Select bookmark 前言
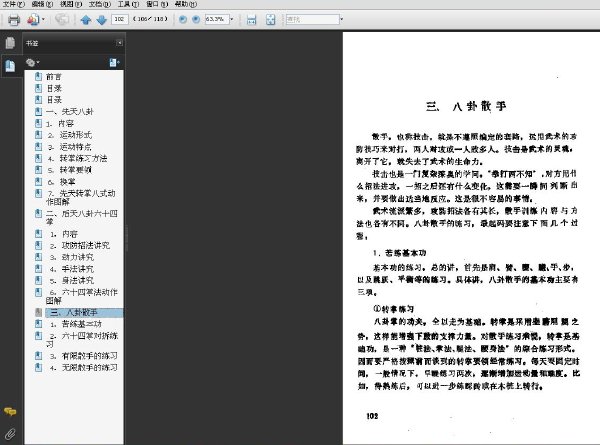Image resolution: width=600 pixels, height=445 pixels. 54,77
